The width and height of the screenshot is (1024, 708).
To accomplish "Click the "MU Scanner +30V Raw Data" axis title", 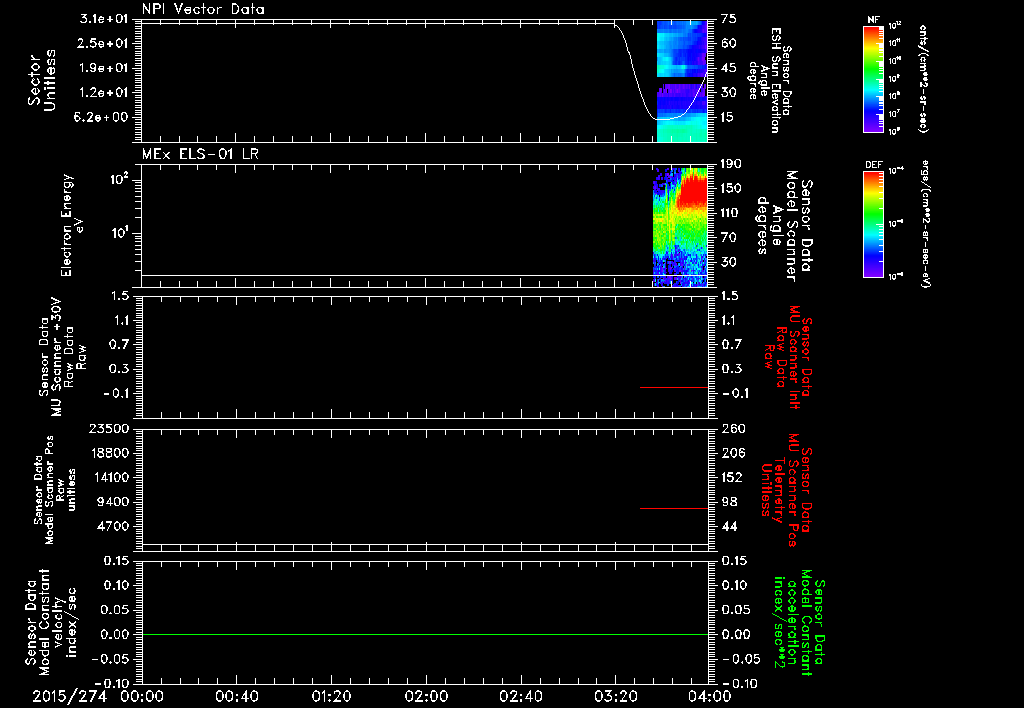I will [63, 357].
